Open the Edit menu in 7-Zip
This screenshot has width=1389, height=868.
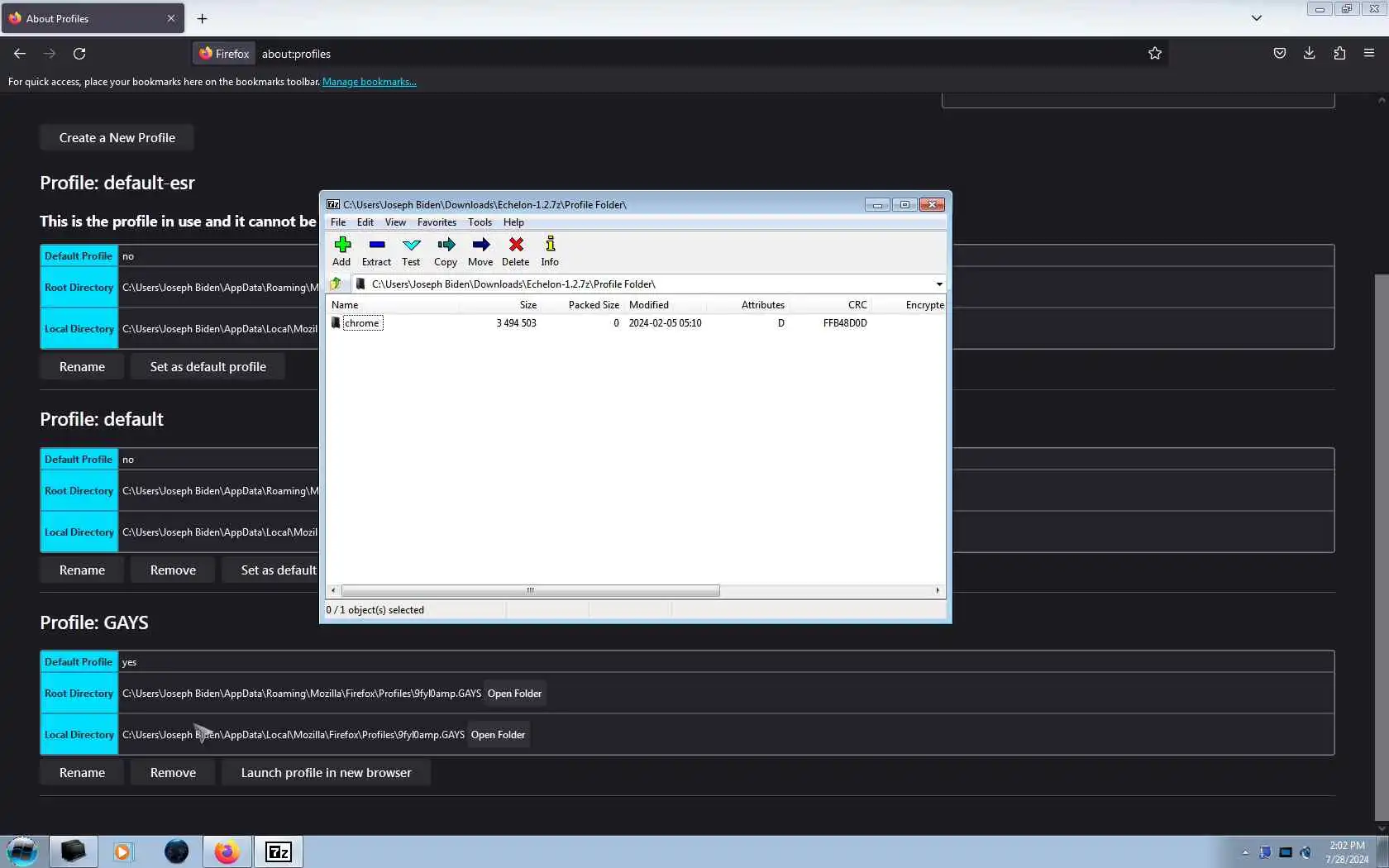click(365, 222)
